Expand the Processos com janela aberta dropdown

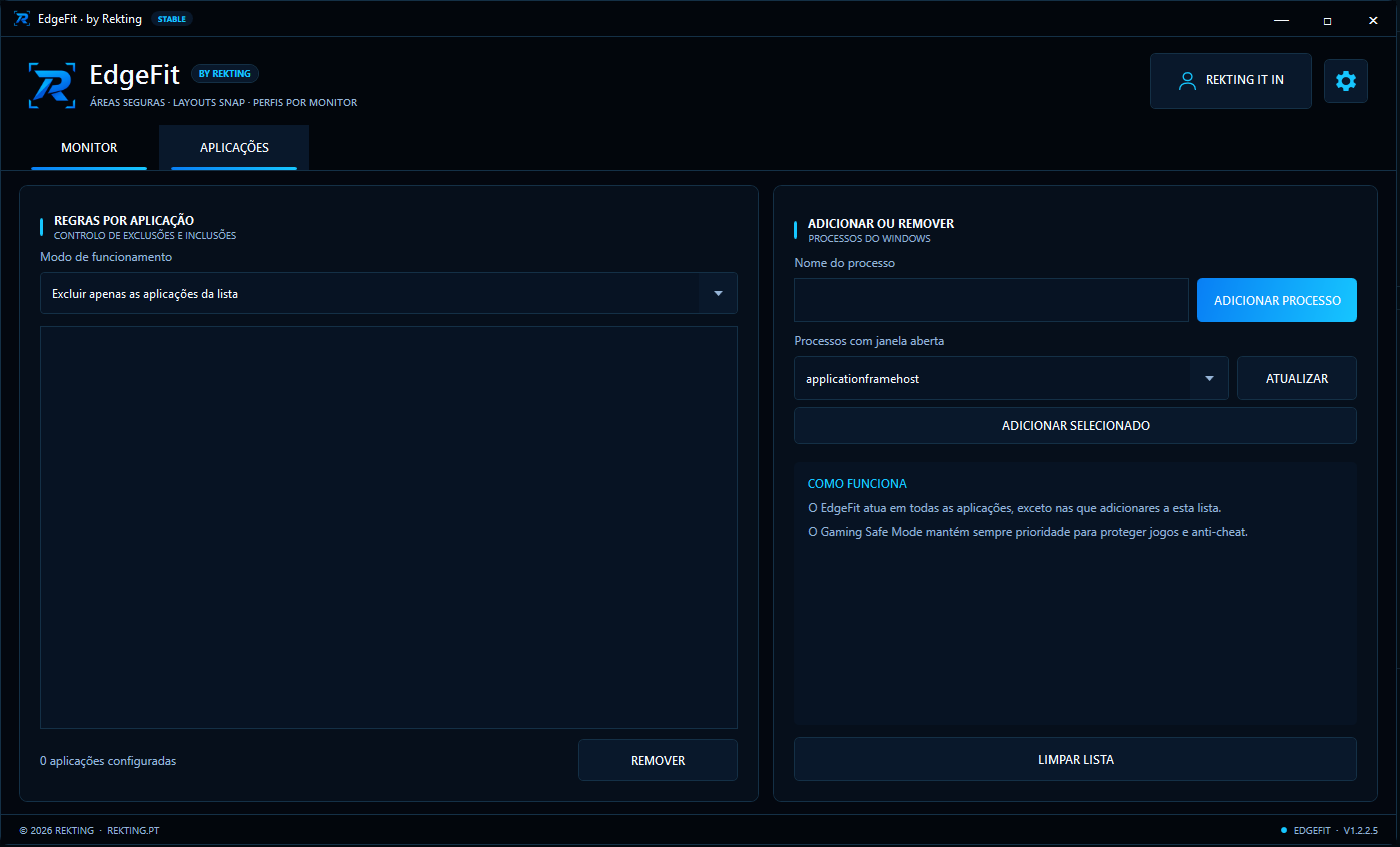tap(1011, 379)
